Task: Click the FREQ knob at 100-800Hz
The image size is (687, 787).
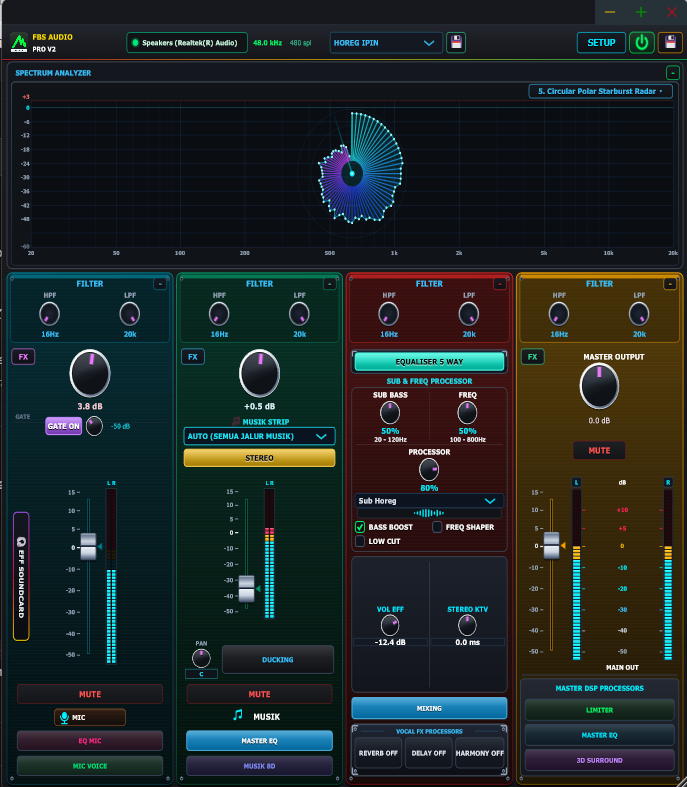Action: pos(467,413)
